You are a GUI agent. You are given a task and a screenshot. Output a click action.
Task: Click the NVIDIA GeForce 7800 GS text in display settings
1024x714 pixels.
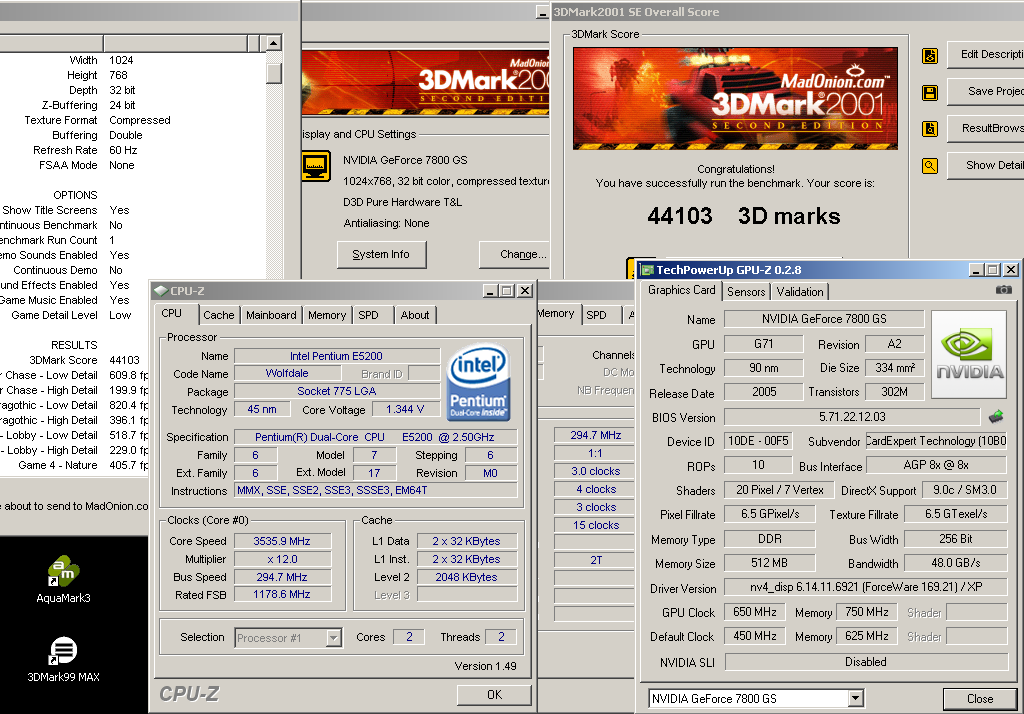406,160
